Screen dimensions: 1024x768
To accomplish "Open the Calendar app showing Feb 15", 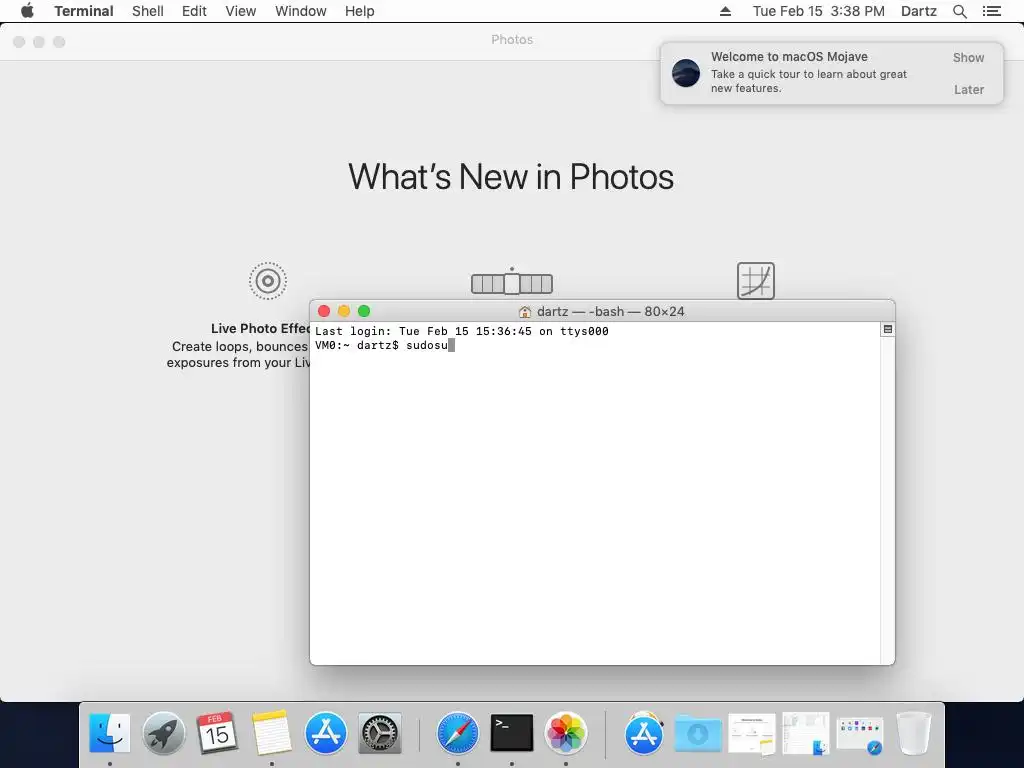I will 217,733.
